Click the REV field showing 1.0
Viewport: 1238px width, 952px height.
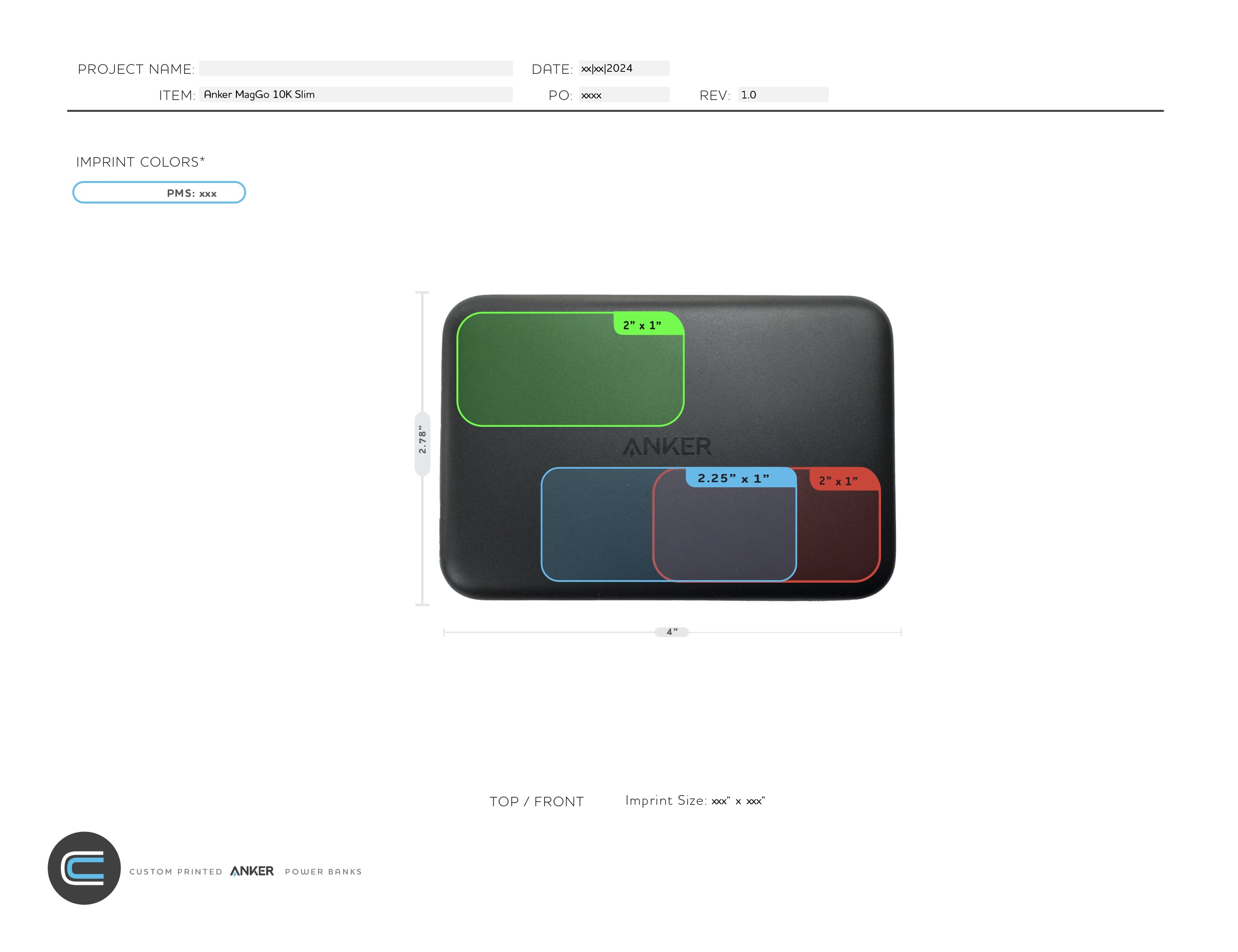782,94
